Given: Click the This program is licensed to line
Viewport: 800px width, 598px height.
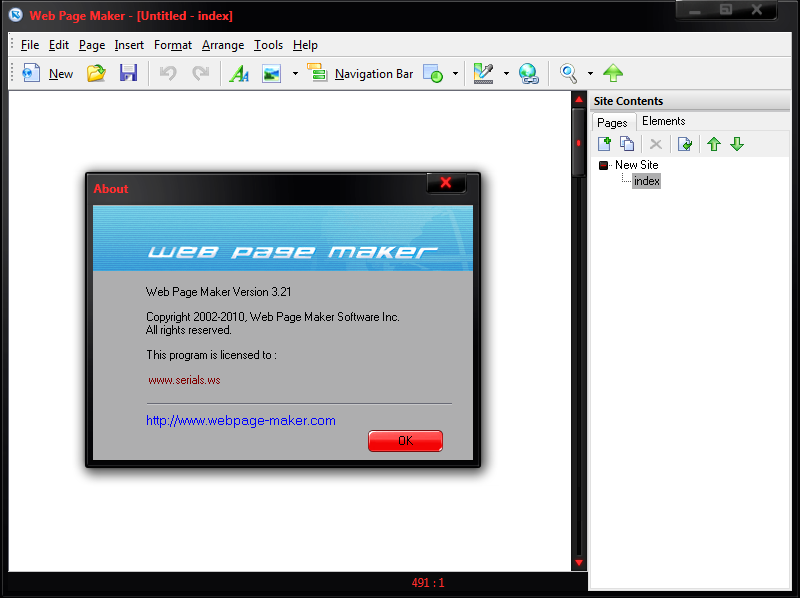Looking at the screenshot, I should [x=211, y=355].
